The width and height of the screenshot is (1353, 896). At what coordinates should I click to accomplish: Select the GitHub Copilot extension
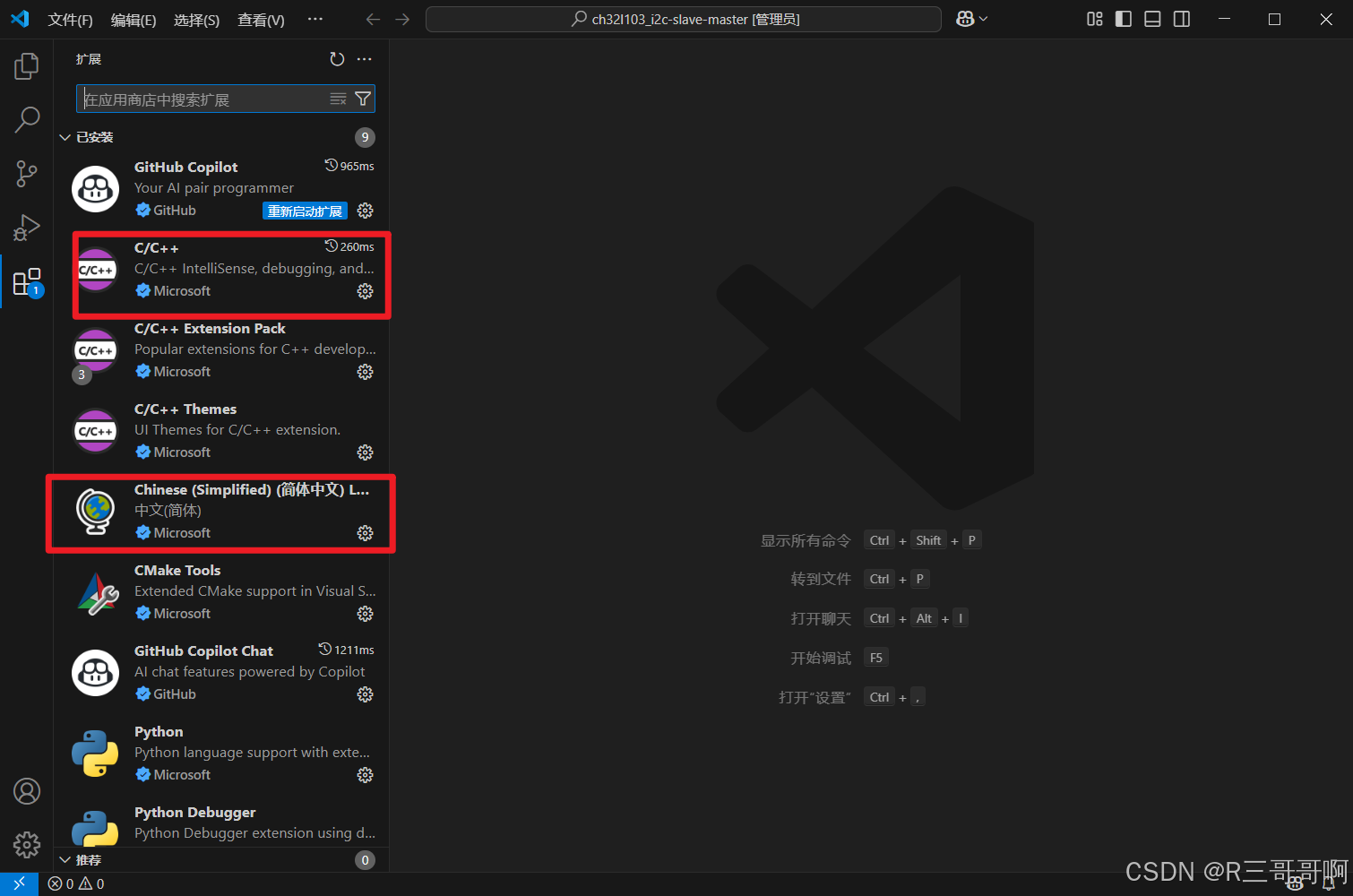click(221, 189)
